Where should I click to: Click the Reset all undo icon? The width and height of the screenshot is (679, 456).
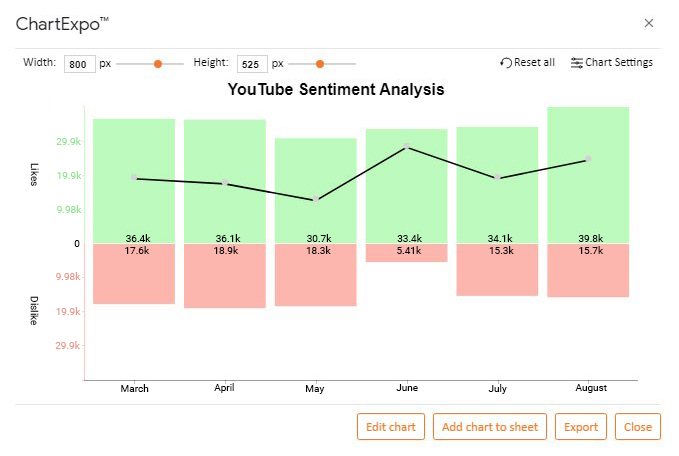coord(506,63)
